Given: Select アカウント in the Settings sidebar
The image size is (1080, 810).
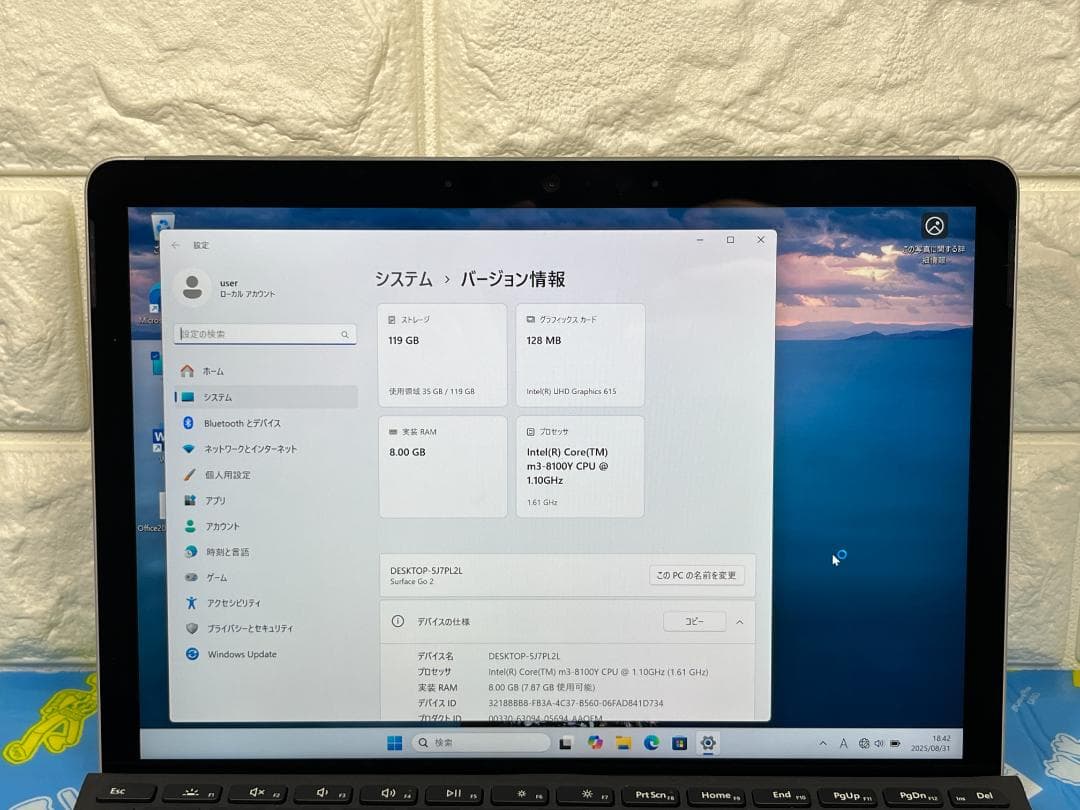Looking at the screenshot, I should [221, 527].
